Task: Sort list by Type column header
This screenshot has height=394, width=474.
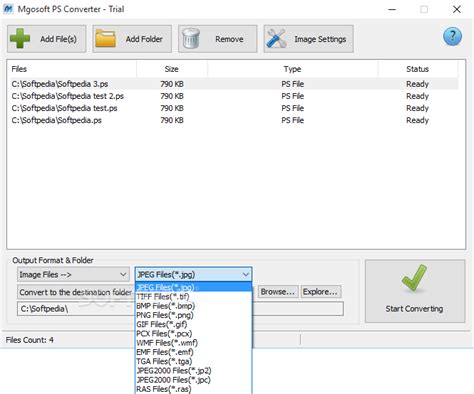Action: point(293,69)
